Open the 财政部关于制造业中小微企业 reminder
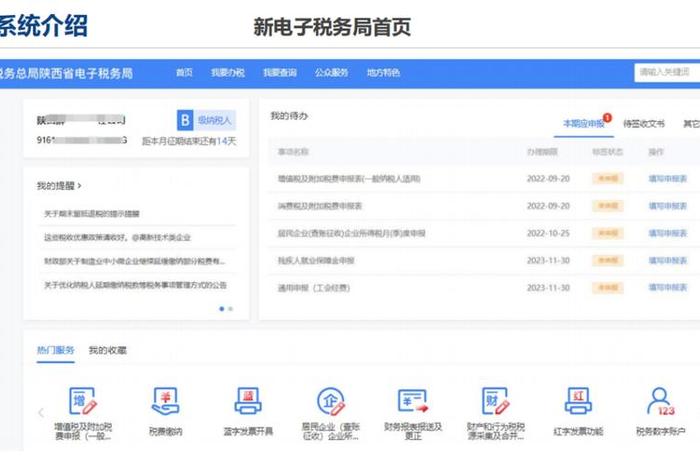The height and width of the screenshot is (470, 700). (x=134, y=261)
